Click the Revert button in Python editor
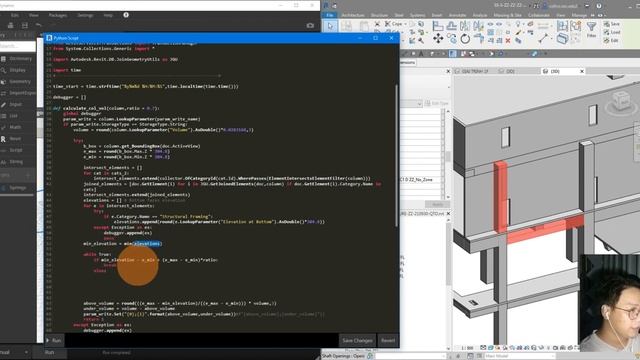 pyautogui.click(x=388, y=340)
